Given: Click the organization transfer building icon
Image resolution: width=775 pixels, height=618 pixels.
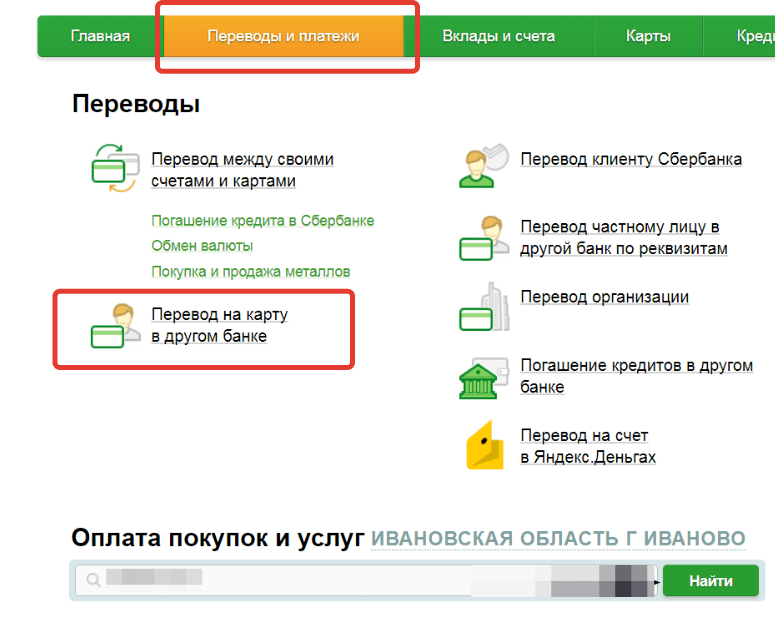Looking at the screenshot, I should click(484, 307).
